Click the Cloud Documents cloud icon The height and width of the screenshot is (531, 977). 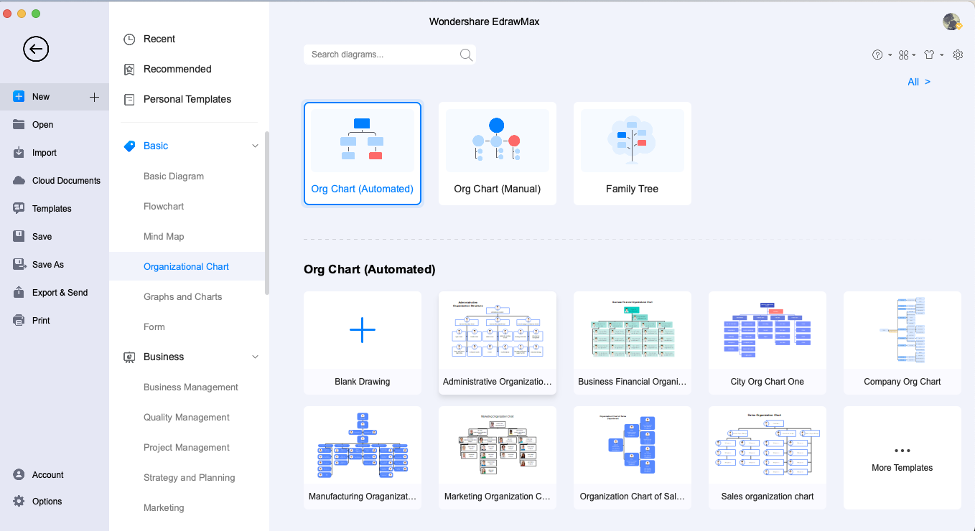pyautogui.click(x=19, y=180)
